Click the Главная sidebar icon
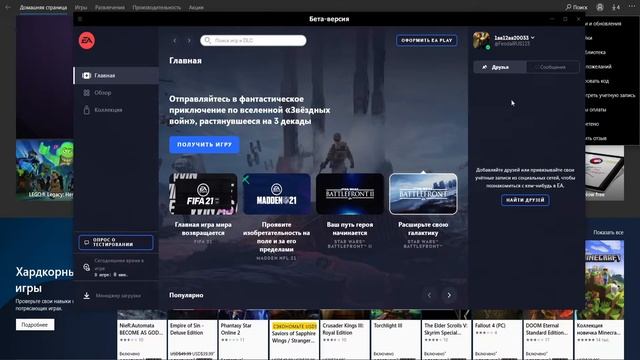The height and width of the screenshot is (360, 640). pyautogui.click(x=87, y=76)
